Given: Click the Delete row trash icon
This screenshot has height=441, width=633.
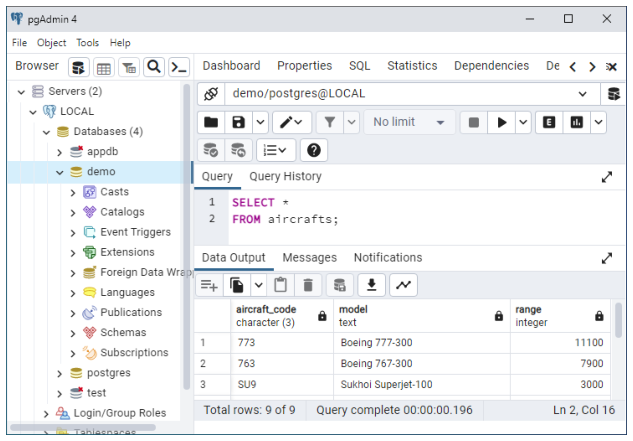Looking at the screenshot, I should tap(308, 286).
